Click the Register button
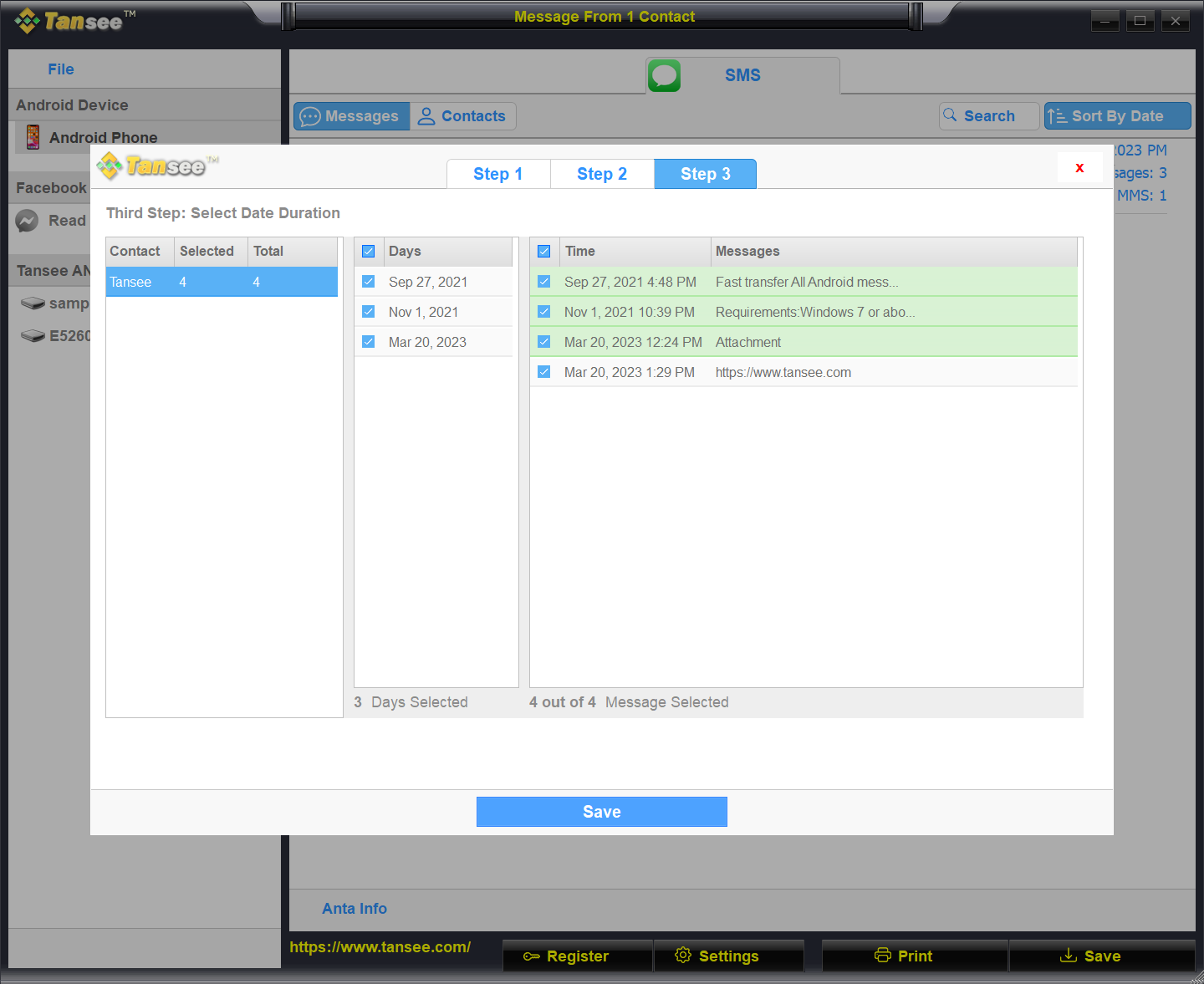 [x=578, y=956]
